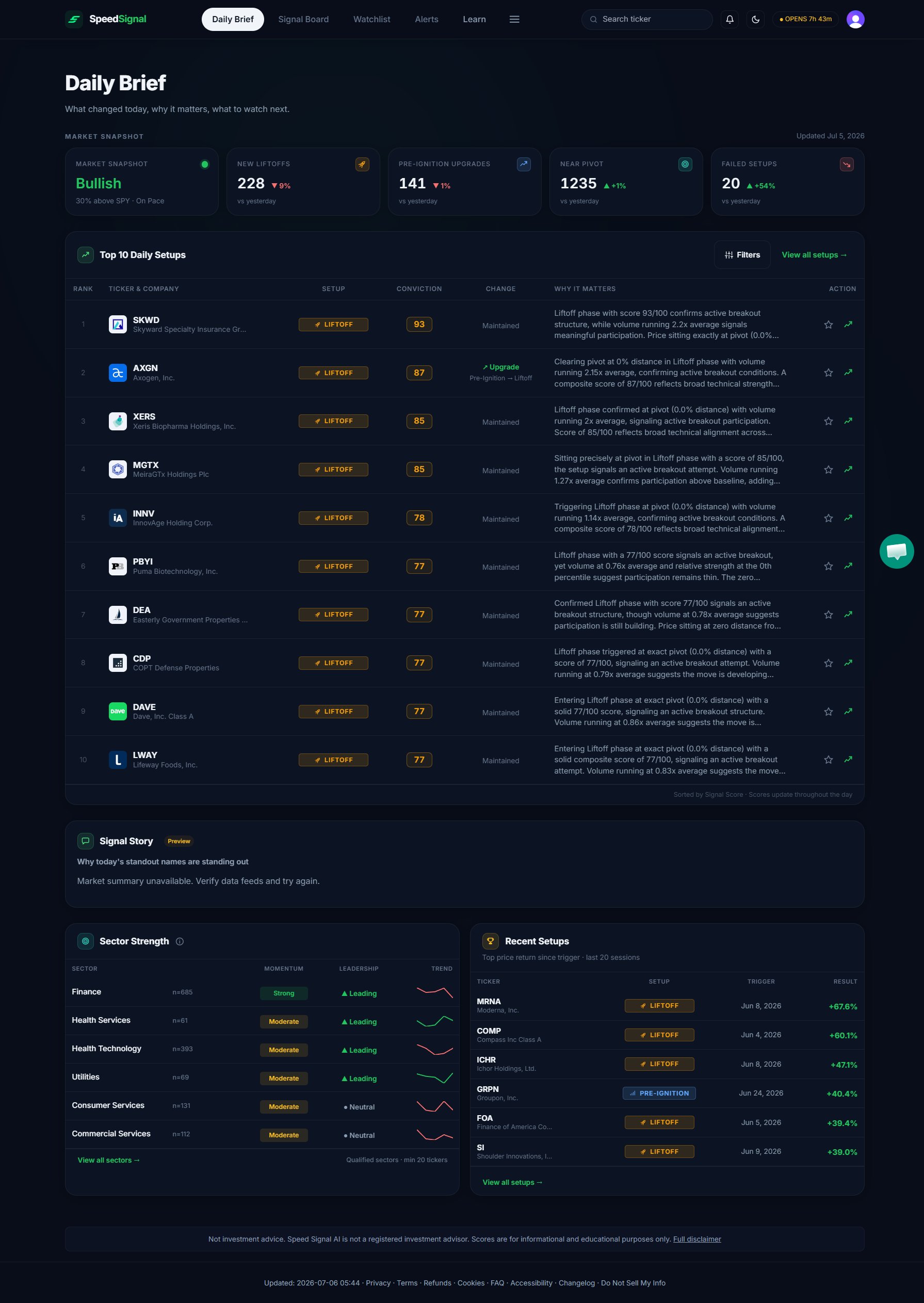This screenshot has height=1303, width=924.
Task: Open the Full disclaimer link
Action: (x=697, y=1240)
